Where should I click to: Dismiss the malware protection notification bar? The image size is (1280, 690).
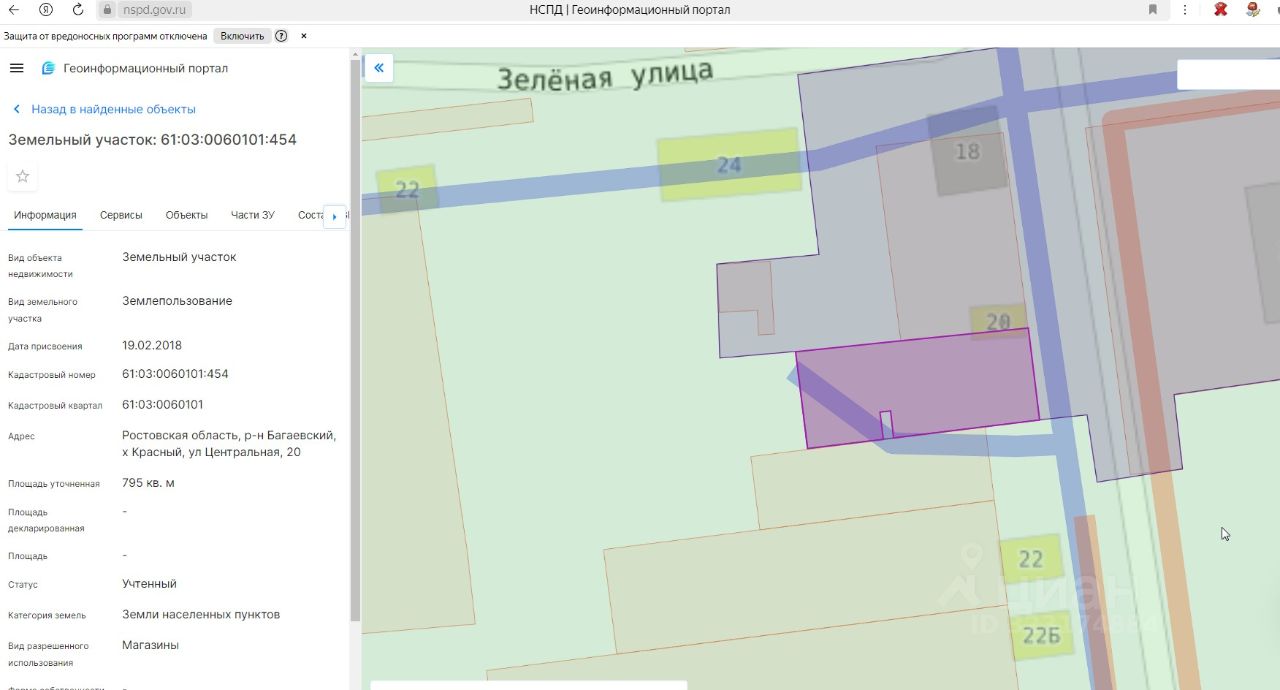tap(304, 36)
